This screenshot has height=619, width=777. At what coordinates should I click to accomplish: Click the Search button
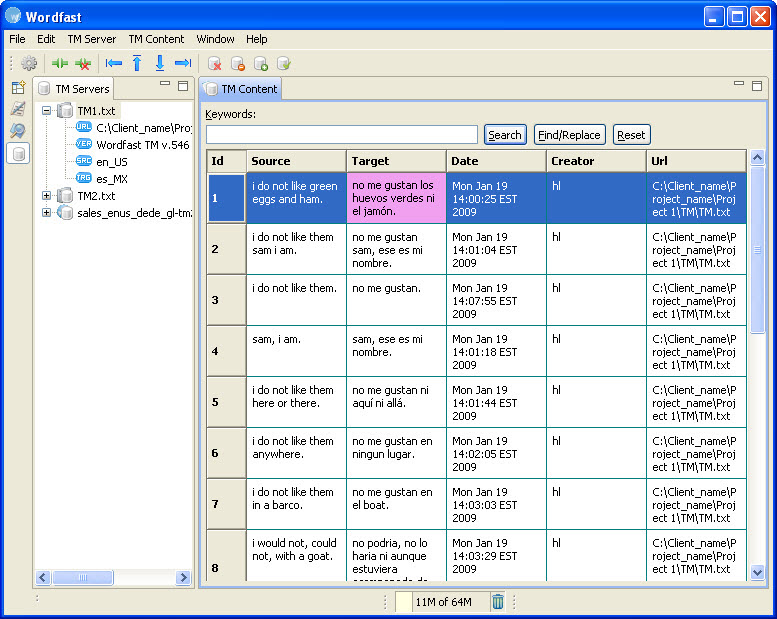click(505, 135)
